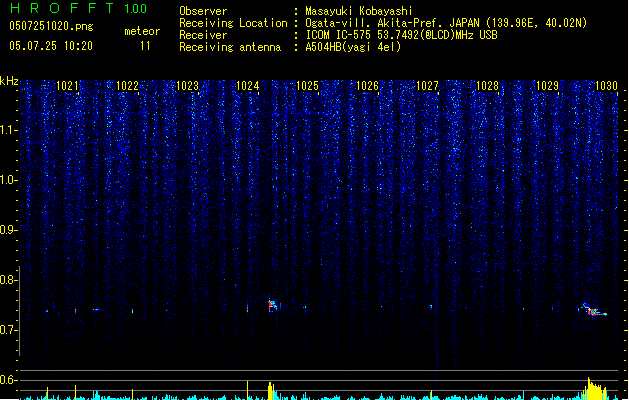629x400 pixels.
Task: Click the 1023 time marker
Action: (x=187, y=86)
